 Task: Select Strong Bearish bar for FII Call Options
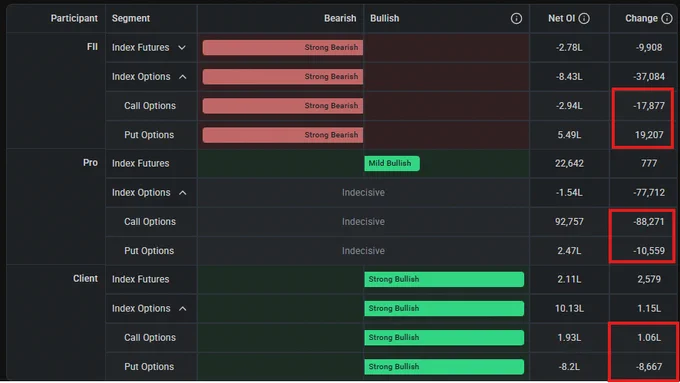pyautogui.click(x=283, y=105)
